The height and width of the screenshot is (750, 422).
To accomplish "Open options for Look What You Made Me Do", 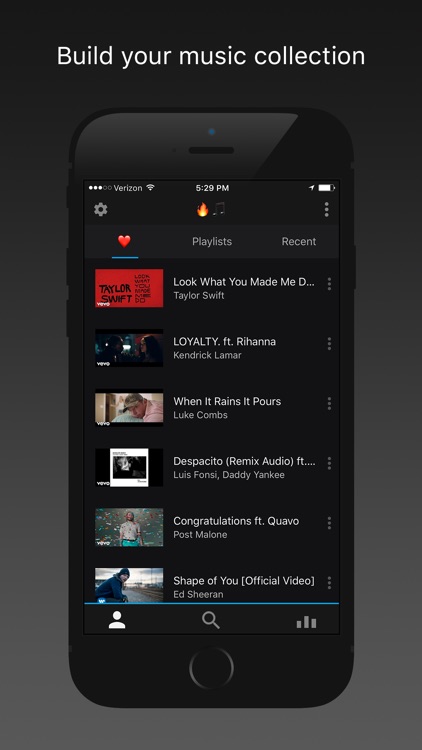I will tap(329, 284).
